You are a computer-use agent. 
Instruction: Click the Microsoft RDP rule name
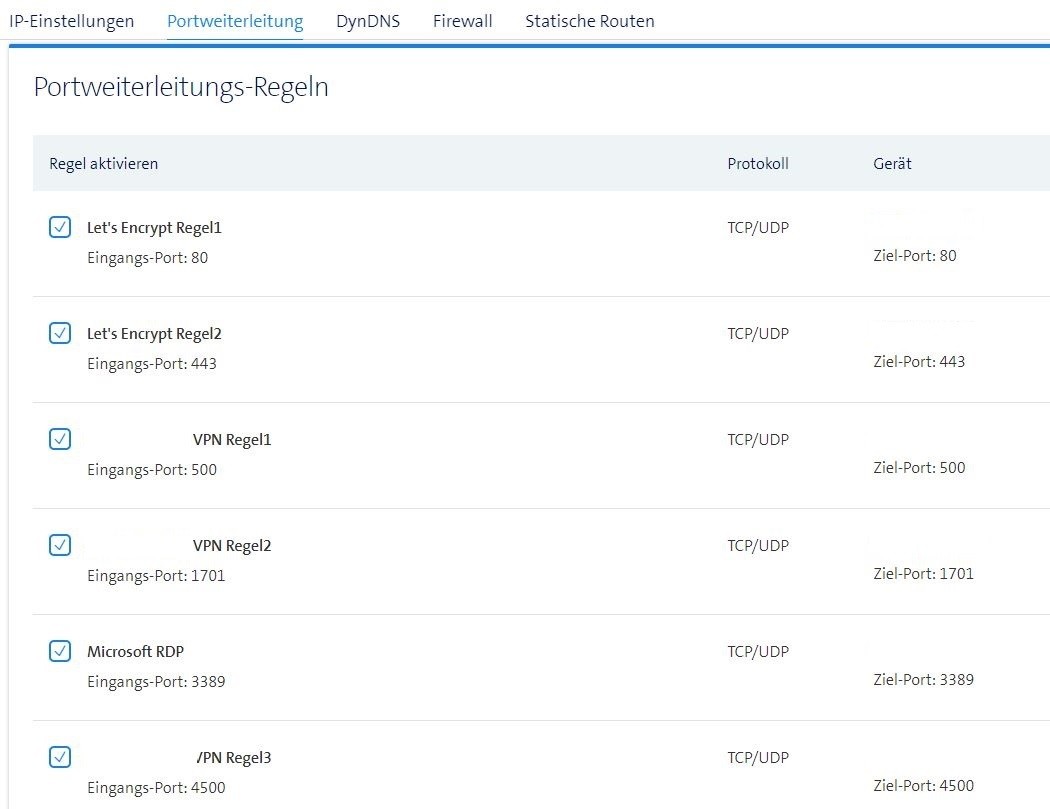(135, 652)
